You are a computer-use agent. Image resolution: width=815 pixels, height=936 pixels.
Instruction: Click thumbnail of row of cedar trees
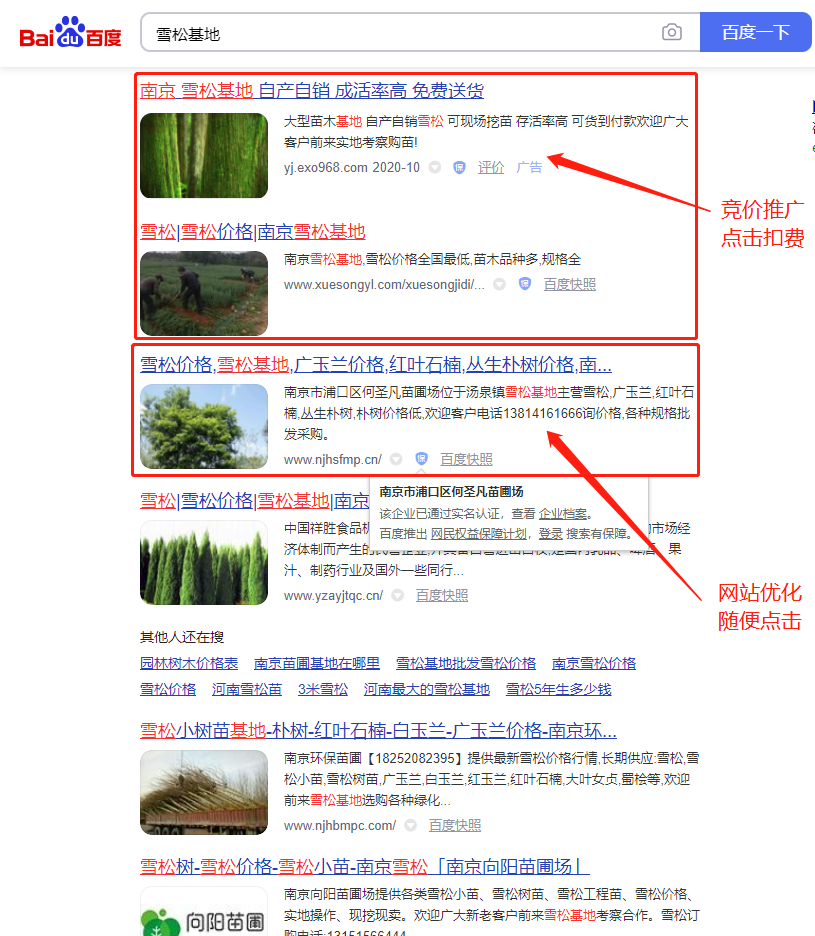pos(204,562)
